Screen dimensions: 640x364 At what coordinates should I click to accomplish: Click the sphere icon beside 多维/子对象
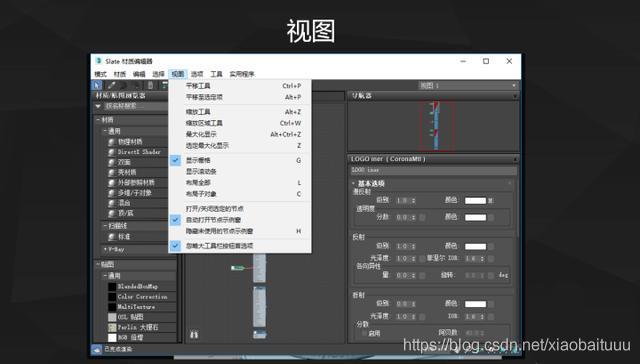click(112, 193)
